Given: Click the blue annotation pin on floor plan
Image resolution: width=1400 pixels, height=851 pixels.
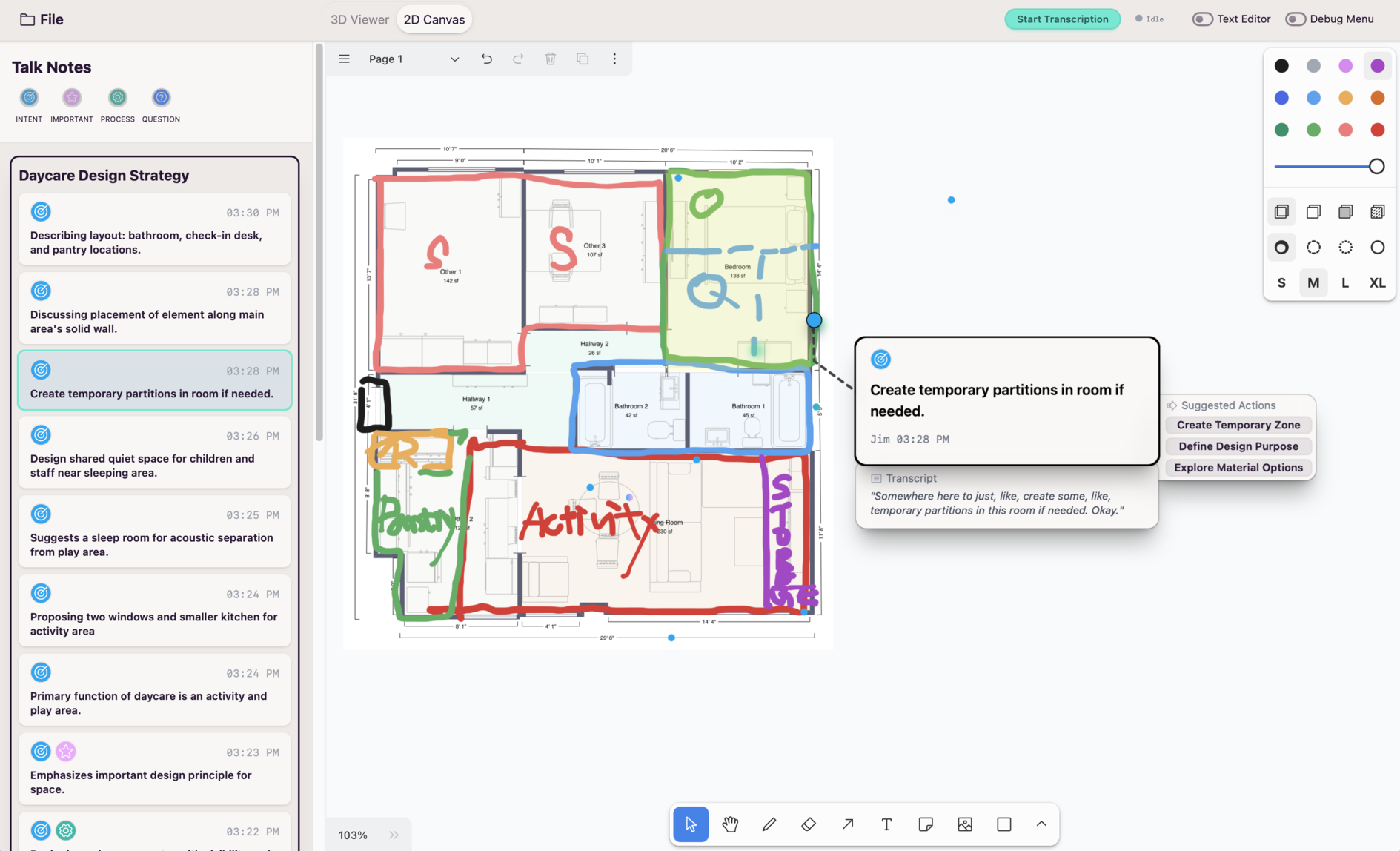Looking at the screenshot, I should pos(814,320).
